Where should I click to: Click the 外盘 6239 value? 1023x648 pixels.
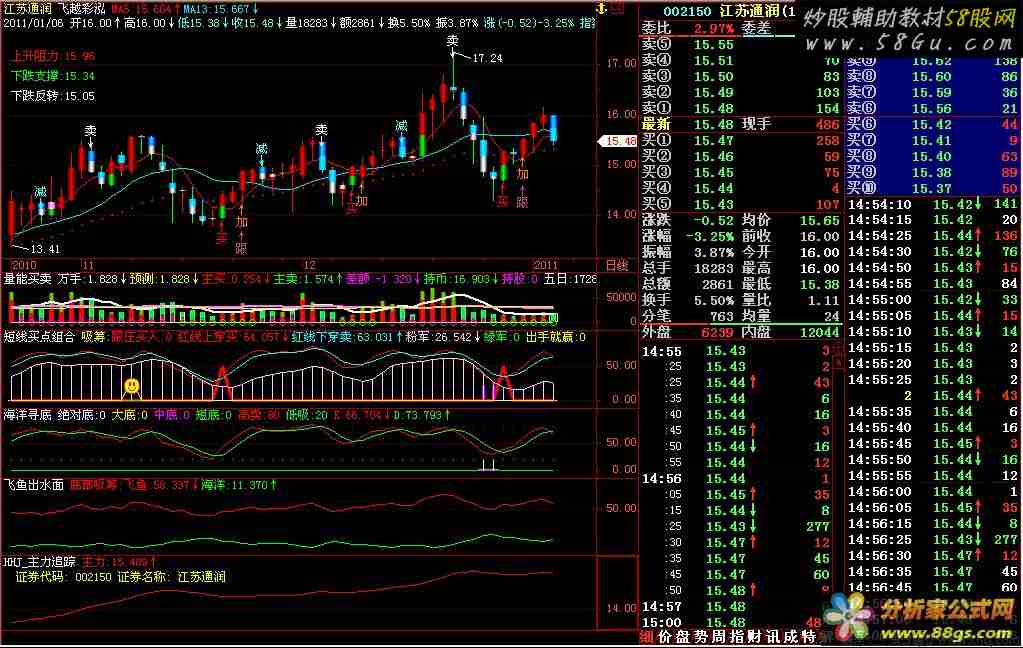tap(717, 332)
